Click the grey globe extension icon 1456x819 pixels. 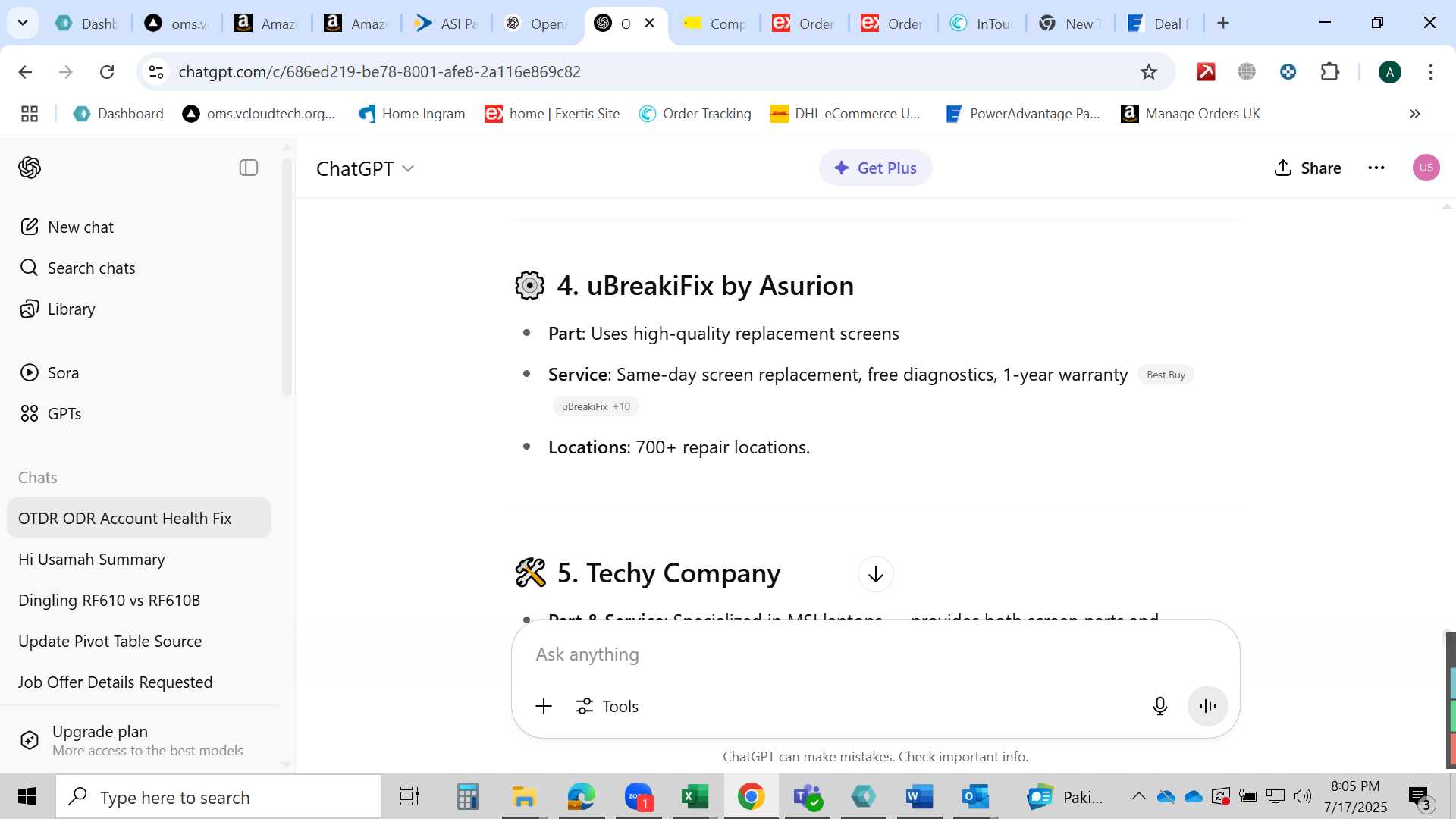1247,71
